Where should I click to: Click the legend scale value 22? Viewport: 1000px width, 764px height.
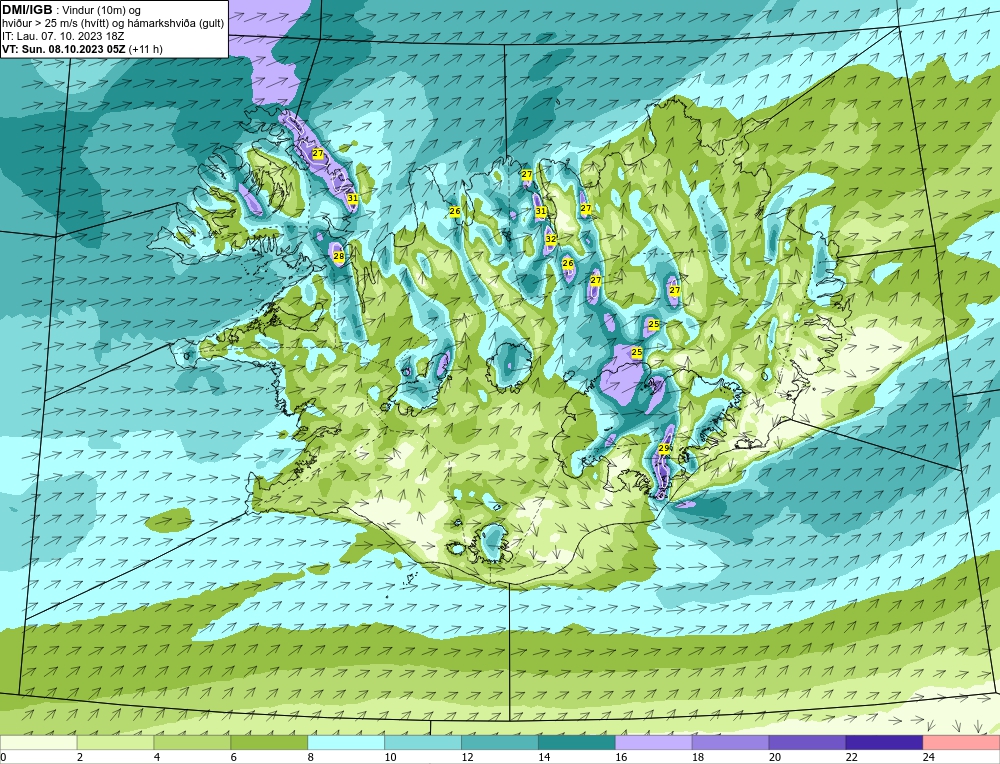click(x=852, y=757)
